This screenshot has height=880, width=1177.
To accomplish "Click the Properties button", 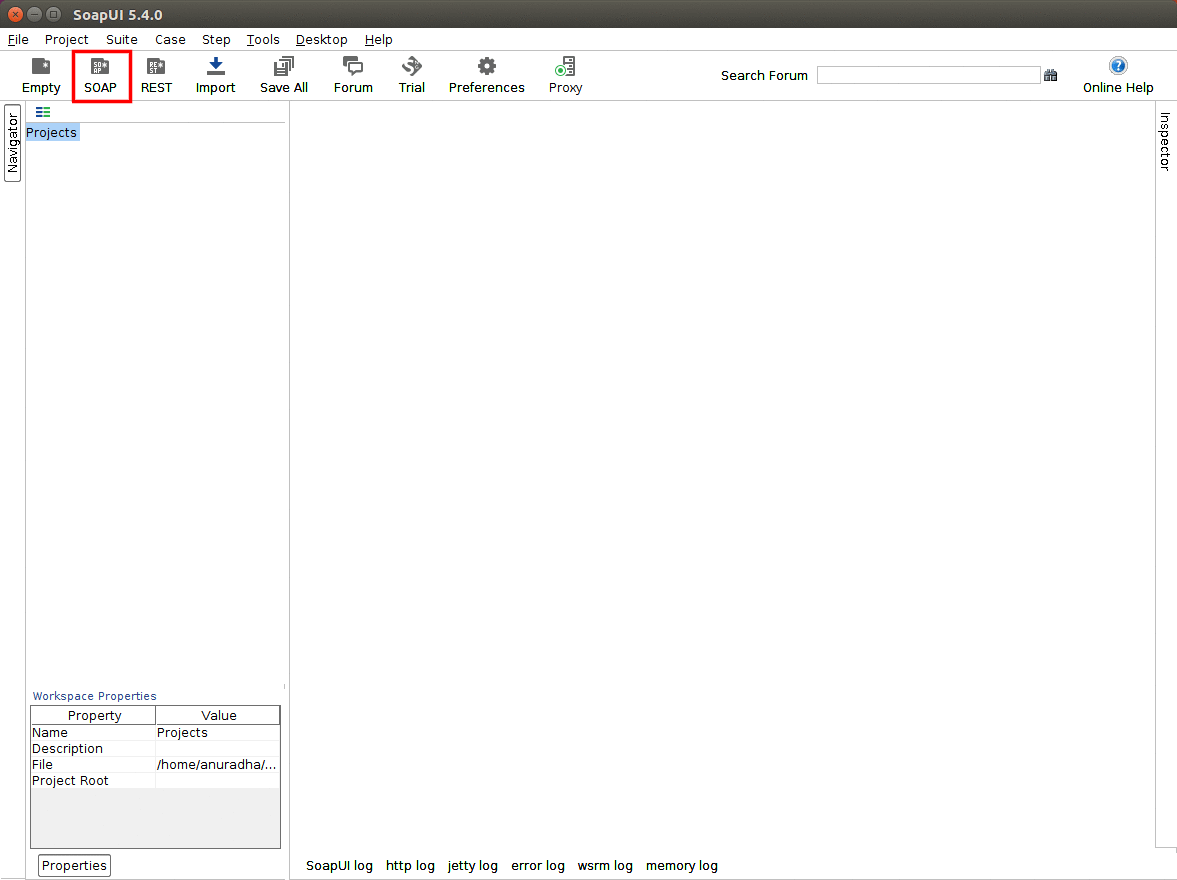I will pos(74,866).
